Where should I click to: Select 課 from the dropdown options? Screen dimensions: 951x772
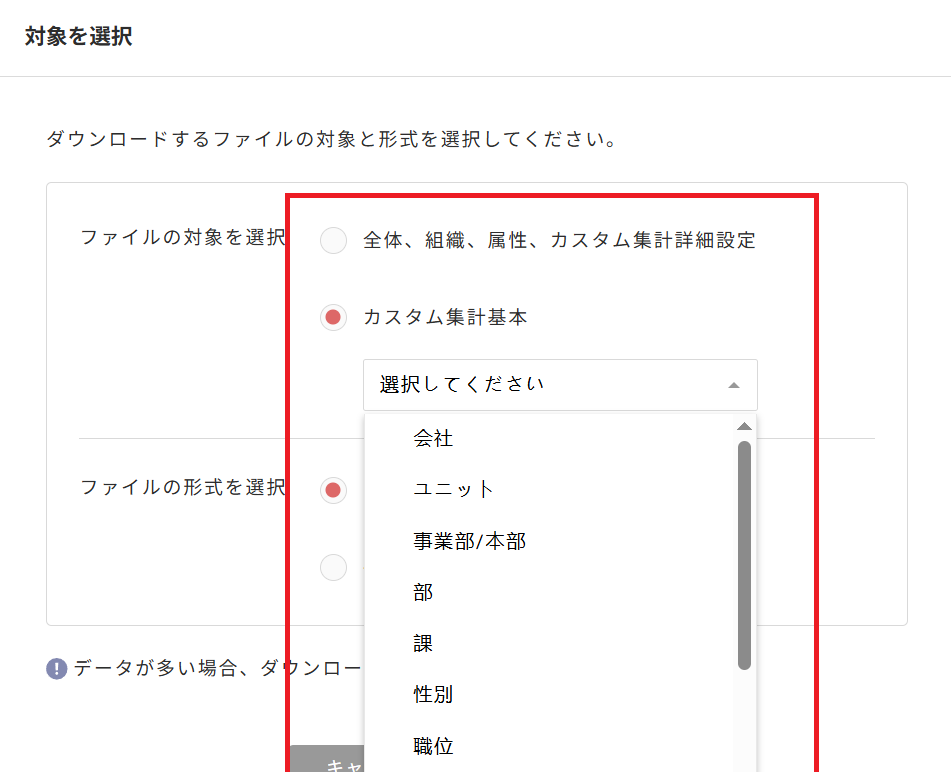pos(422,643)
